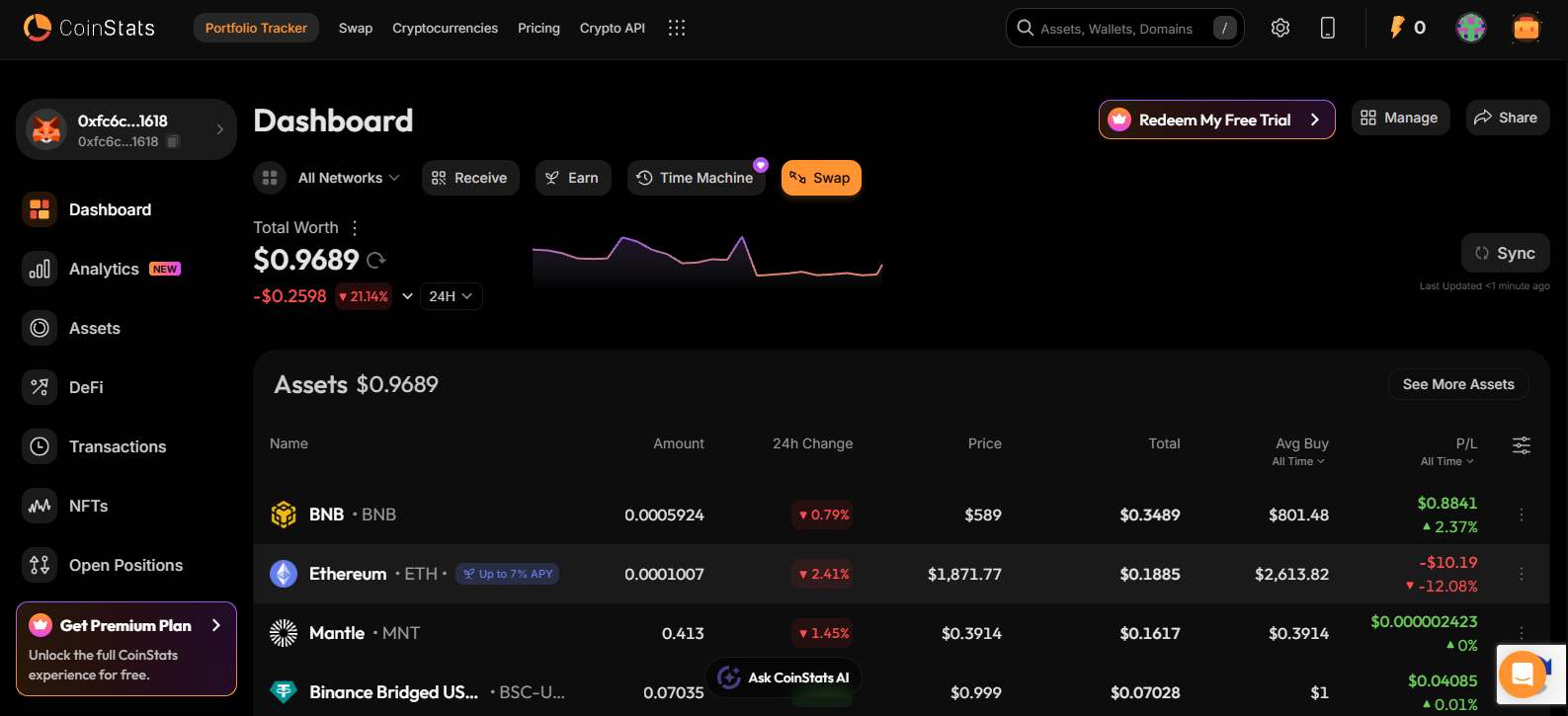Click See More Assets button
This screenshot has width=1568, height=716.
coord(1458,384)
